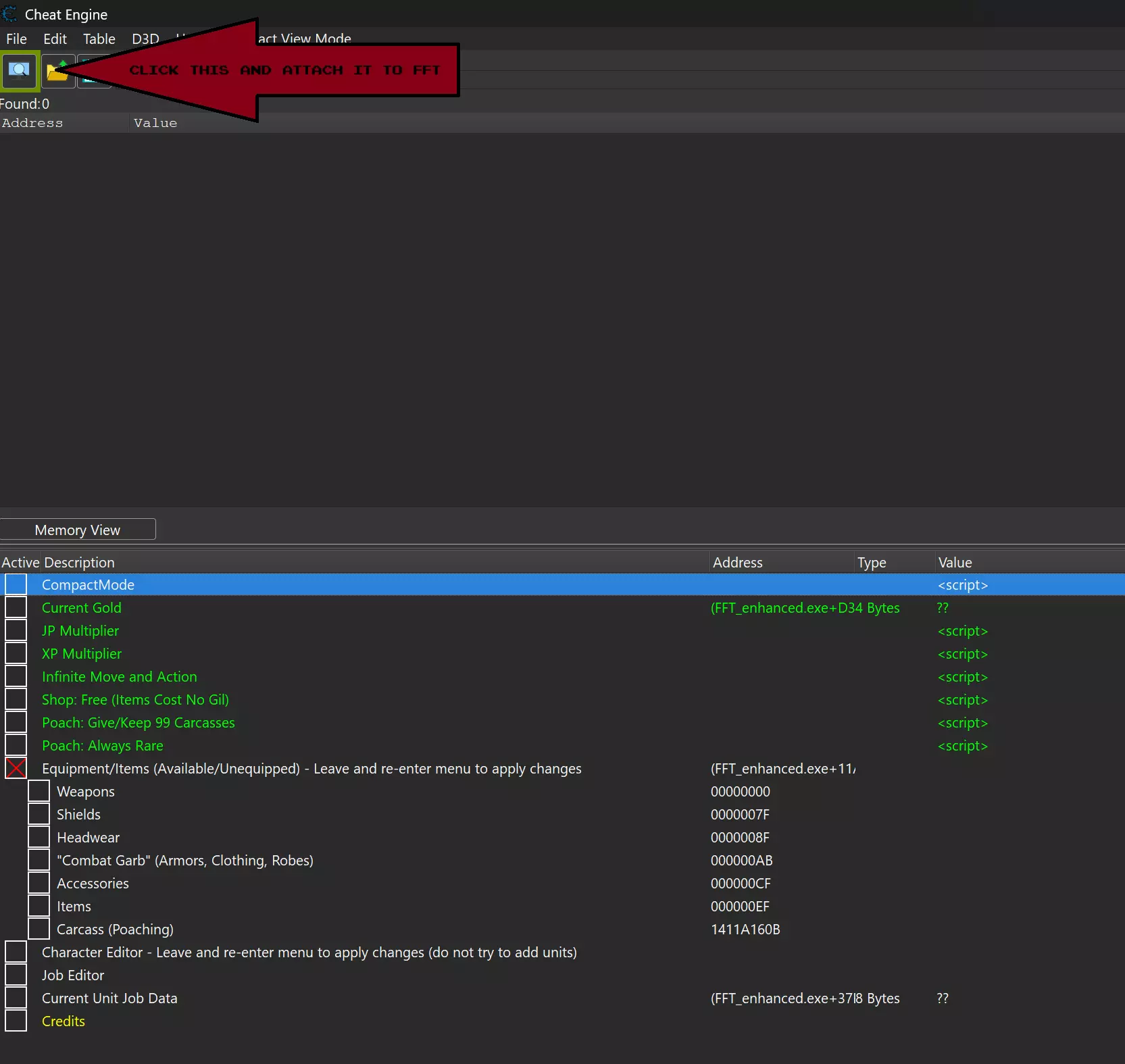The width and height of the screenshot is (1125, 1064).
Task: Select the Current Unit Job Data text
Action: click(x=109, y=998)
